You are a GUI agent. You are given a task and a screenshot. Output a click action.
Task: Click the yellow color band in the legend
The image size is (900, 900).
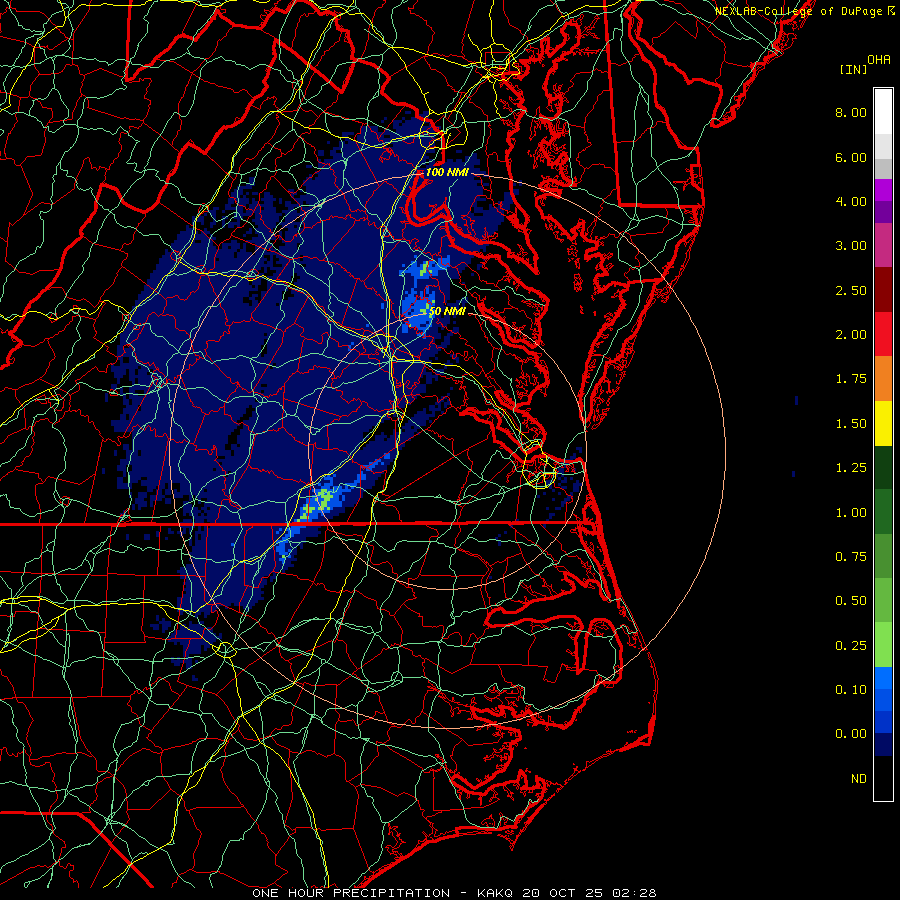883,423
